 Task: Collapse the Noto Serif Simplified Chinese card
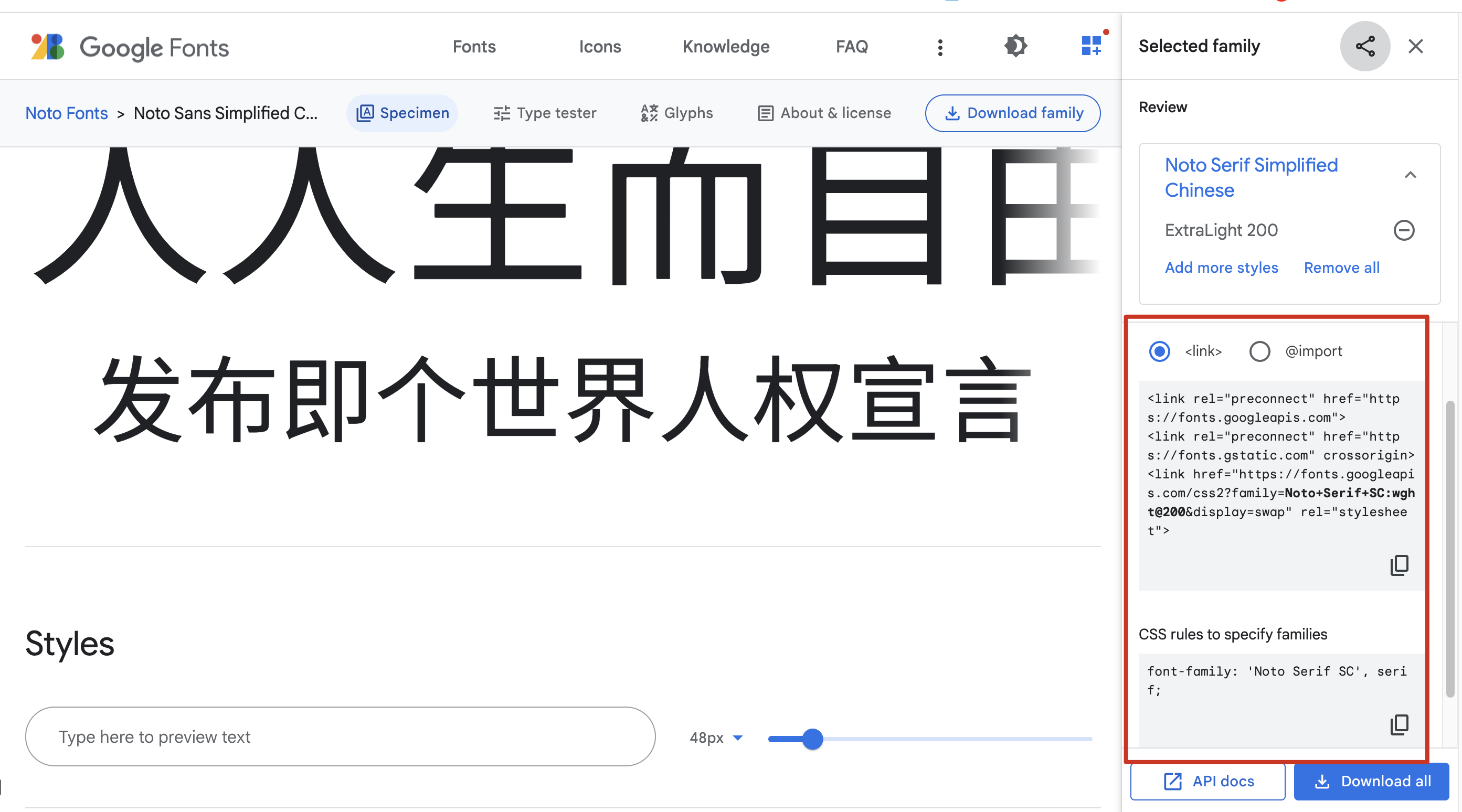(x=1411, y=175)
